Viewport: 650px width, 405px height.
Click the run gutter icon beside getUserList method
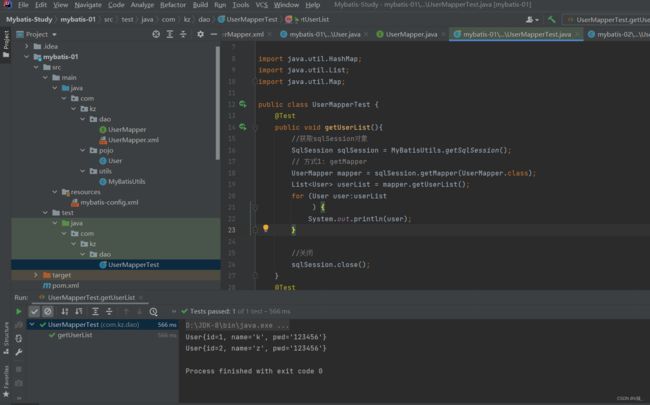243,127
